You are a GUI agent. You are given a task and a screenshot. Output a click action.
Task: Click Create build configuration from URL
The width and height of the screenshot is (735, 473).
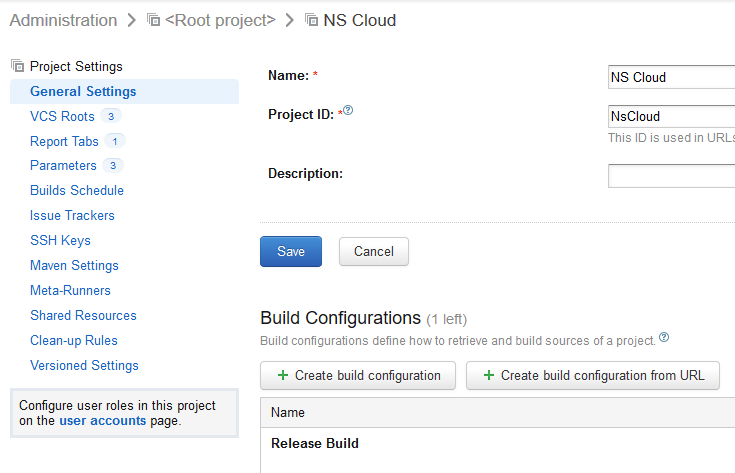coord(594,376)
